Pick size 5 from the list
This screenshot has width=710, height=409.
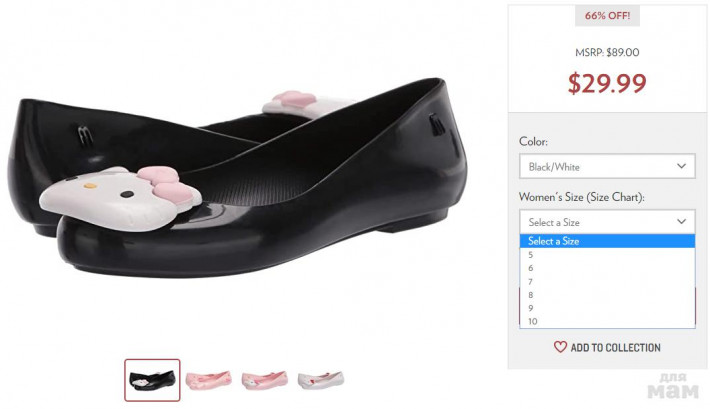(532, 255)
